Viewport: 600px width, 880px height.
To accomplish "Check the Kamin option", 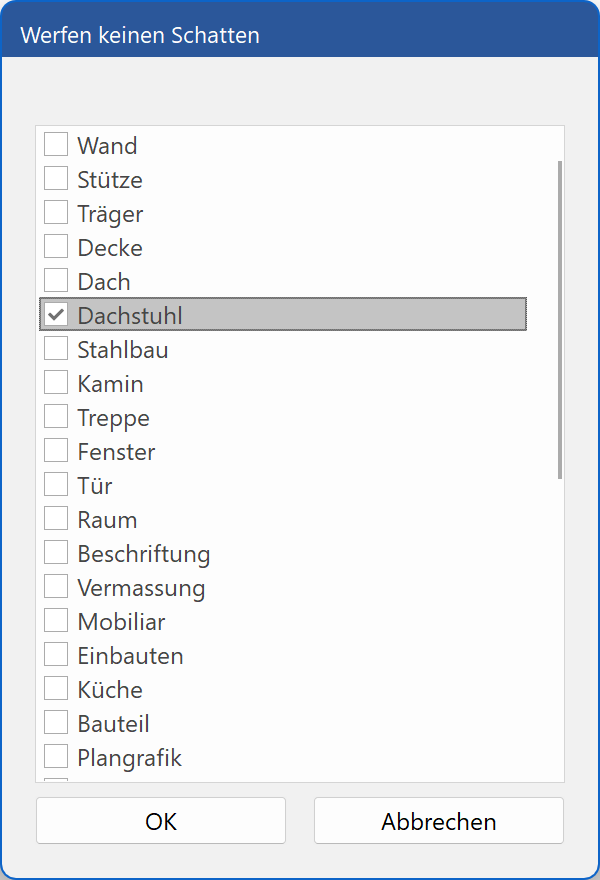I will click(x=56, y=383).
